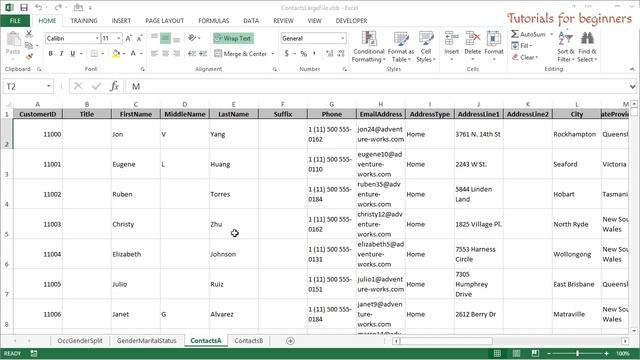Open the OccGenderSplit sheet tab

pyautogui.click(x=80, y=341)
